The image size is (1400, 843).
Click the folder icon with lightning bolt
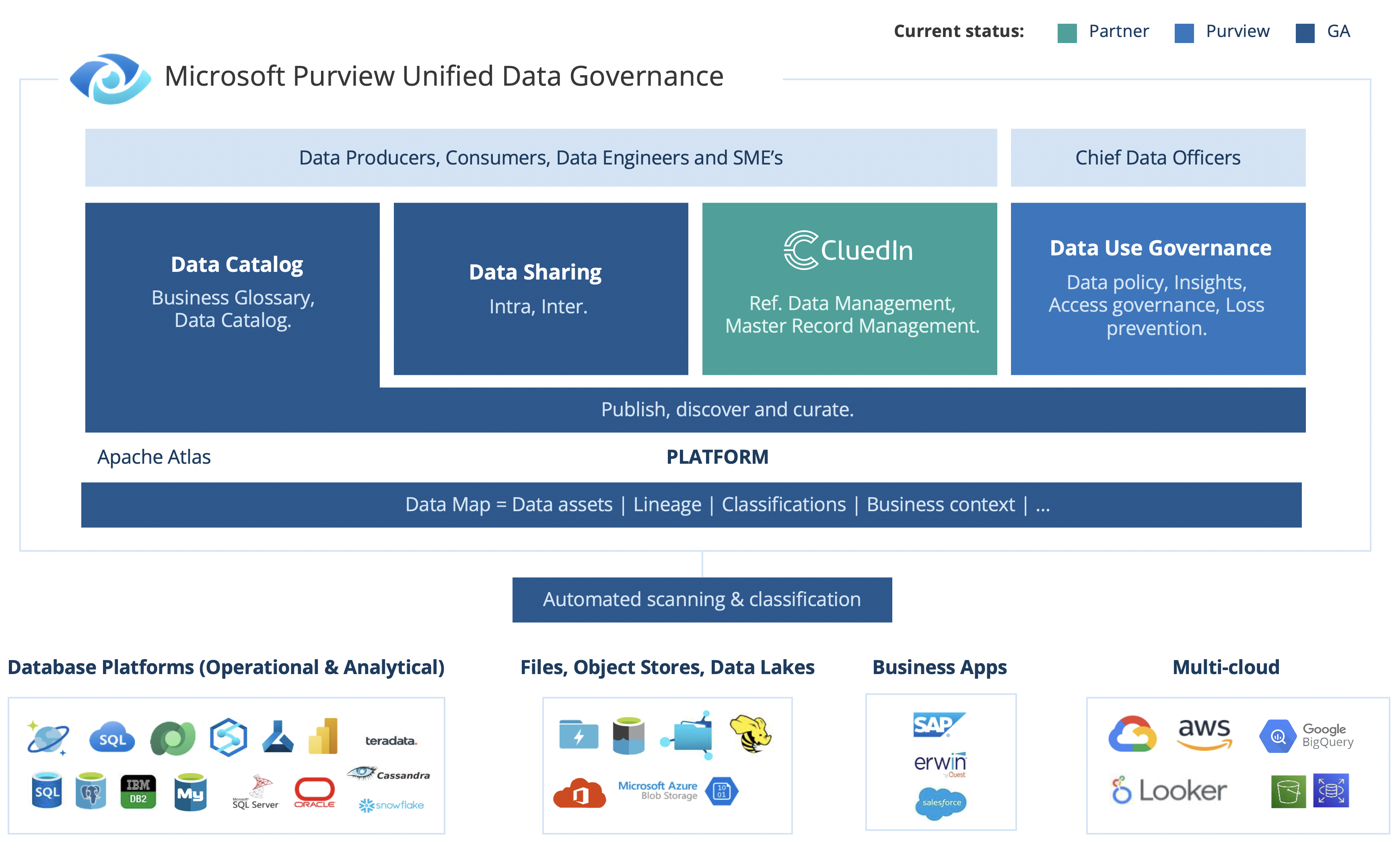click(579, 734)
